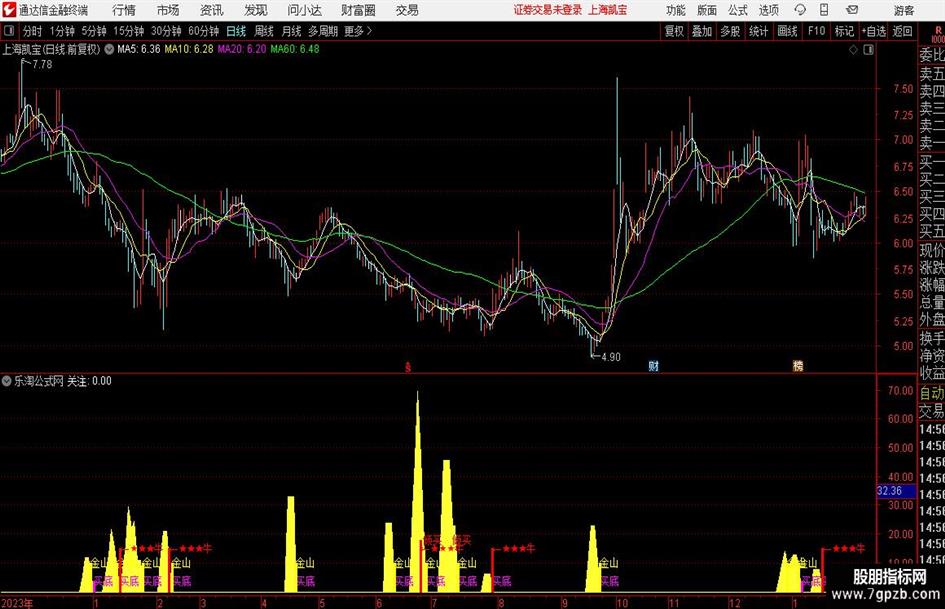Click the 标记 mark toolbar button
The width and height of the screenshot is (945, 609).
pyautogui.click(x=844, y=31)
